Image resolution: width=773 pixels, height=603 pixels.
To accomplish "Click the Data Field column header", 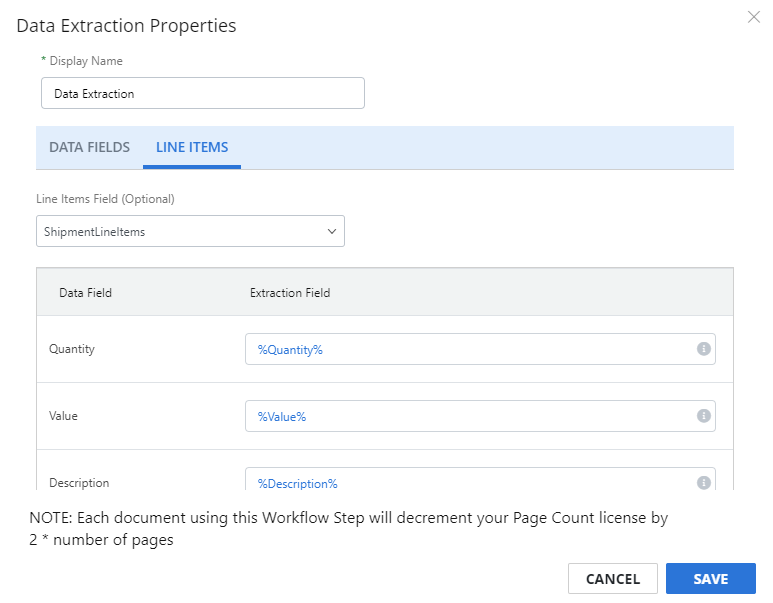I will pos(85,293).
